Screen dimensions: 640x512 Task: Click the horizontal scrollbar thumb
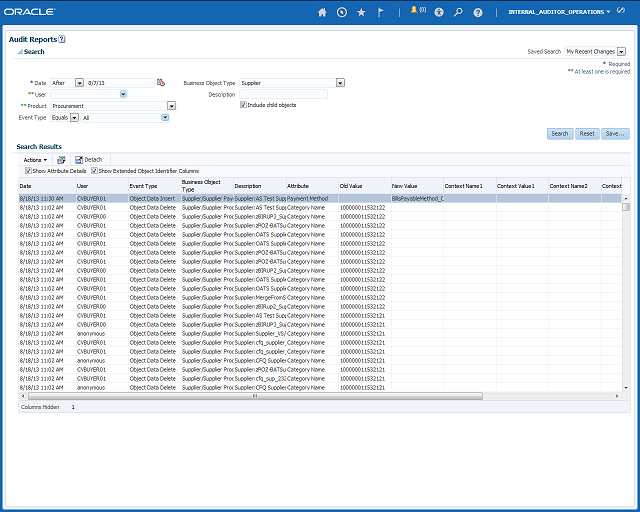coord(255,396)
